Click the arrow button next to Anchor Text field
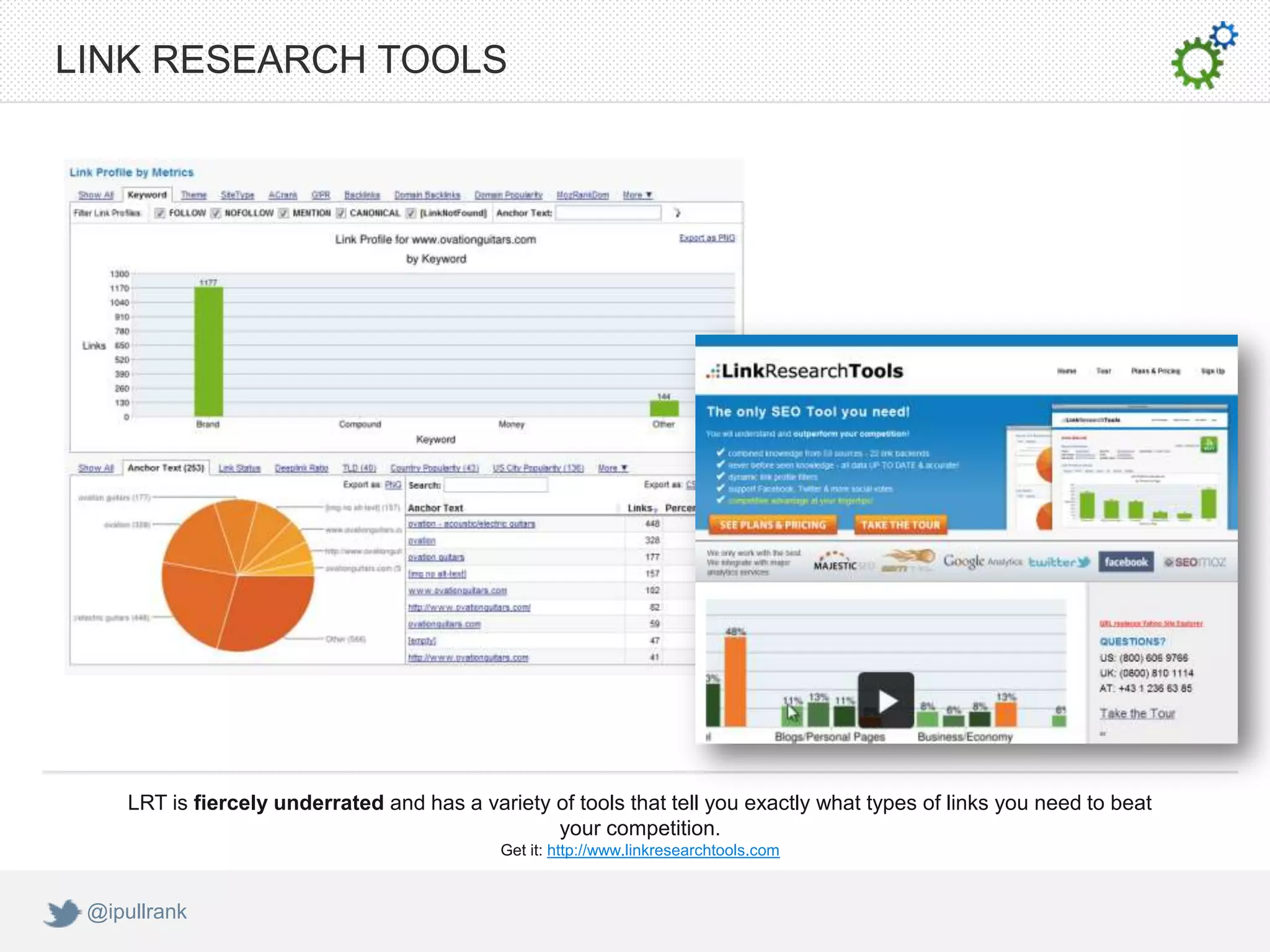The image size is (1270, 952). [677, 213]
